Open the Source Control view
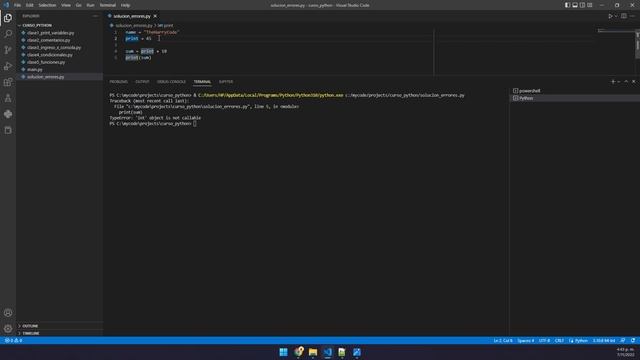 (8, 50)
